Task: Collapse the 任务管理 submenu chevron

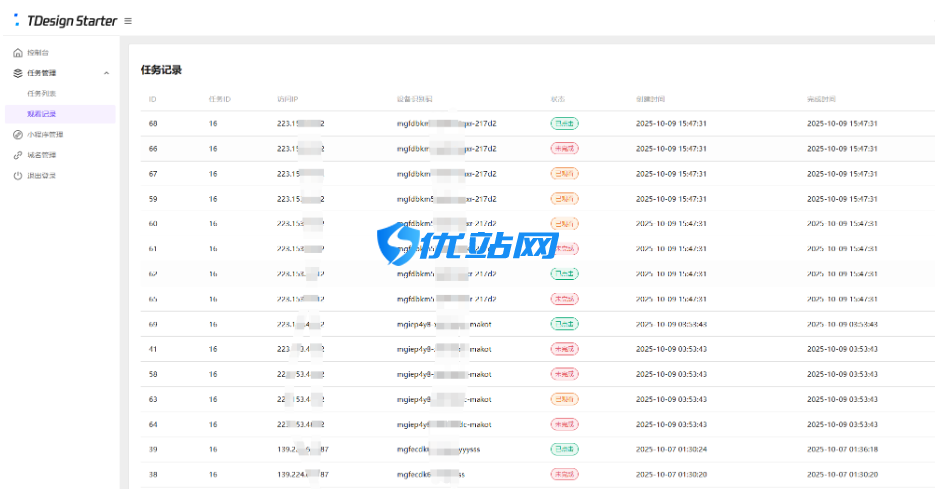Action: coord(106,73)
